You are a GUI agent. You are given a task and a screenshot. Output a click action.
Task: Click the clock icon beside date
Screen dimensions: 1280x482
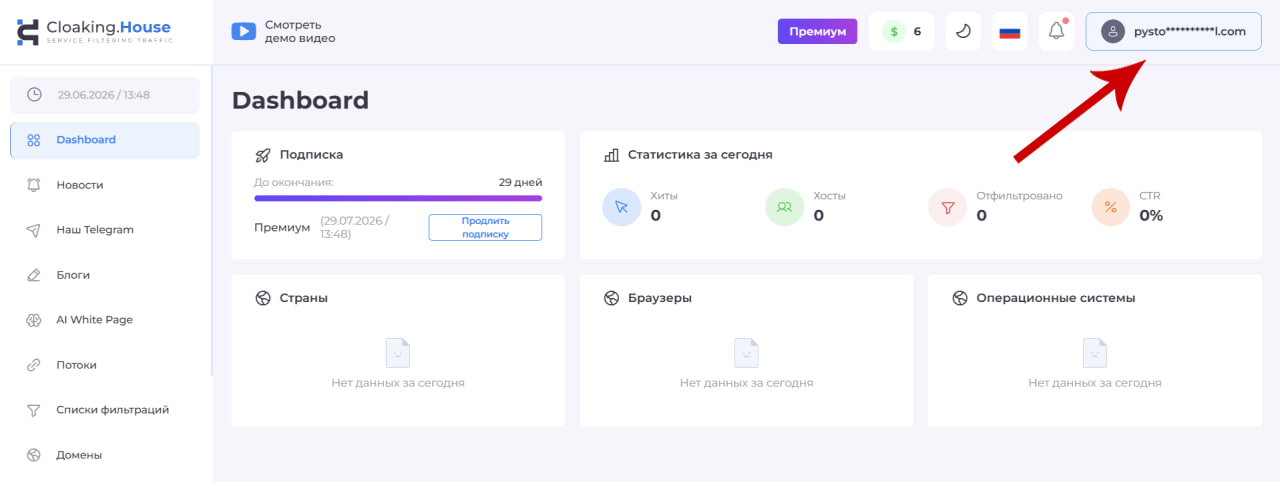pyautogui.click(x=34, y=95)
